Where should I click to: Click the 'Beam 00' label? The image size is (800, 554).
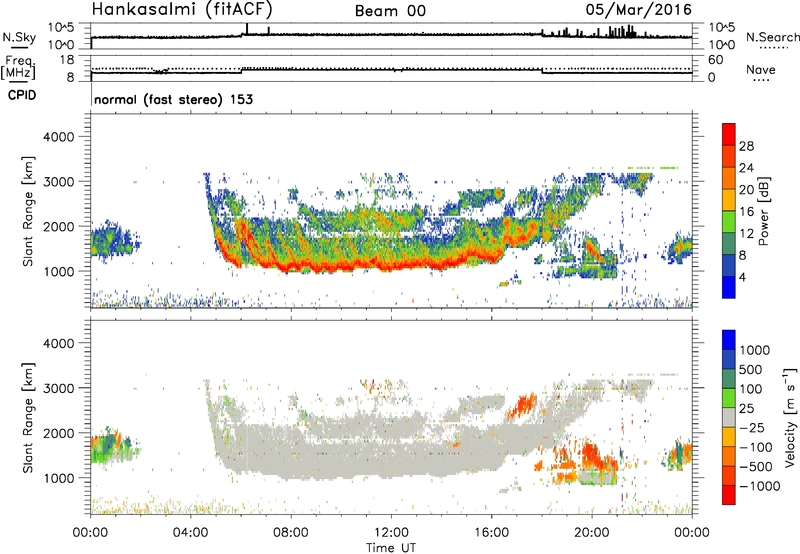[x=390, y=11]
